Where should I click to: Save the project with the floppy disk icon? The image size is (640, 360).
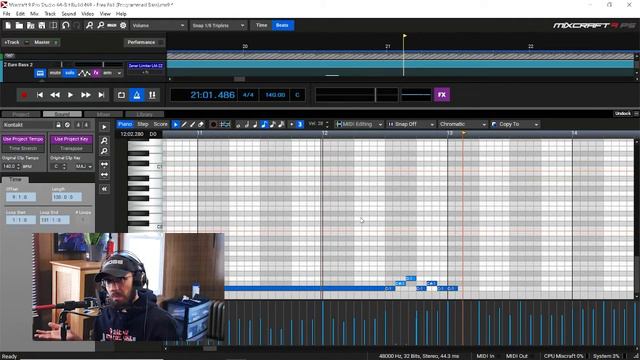click(x=42, y=25)
